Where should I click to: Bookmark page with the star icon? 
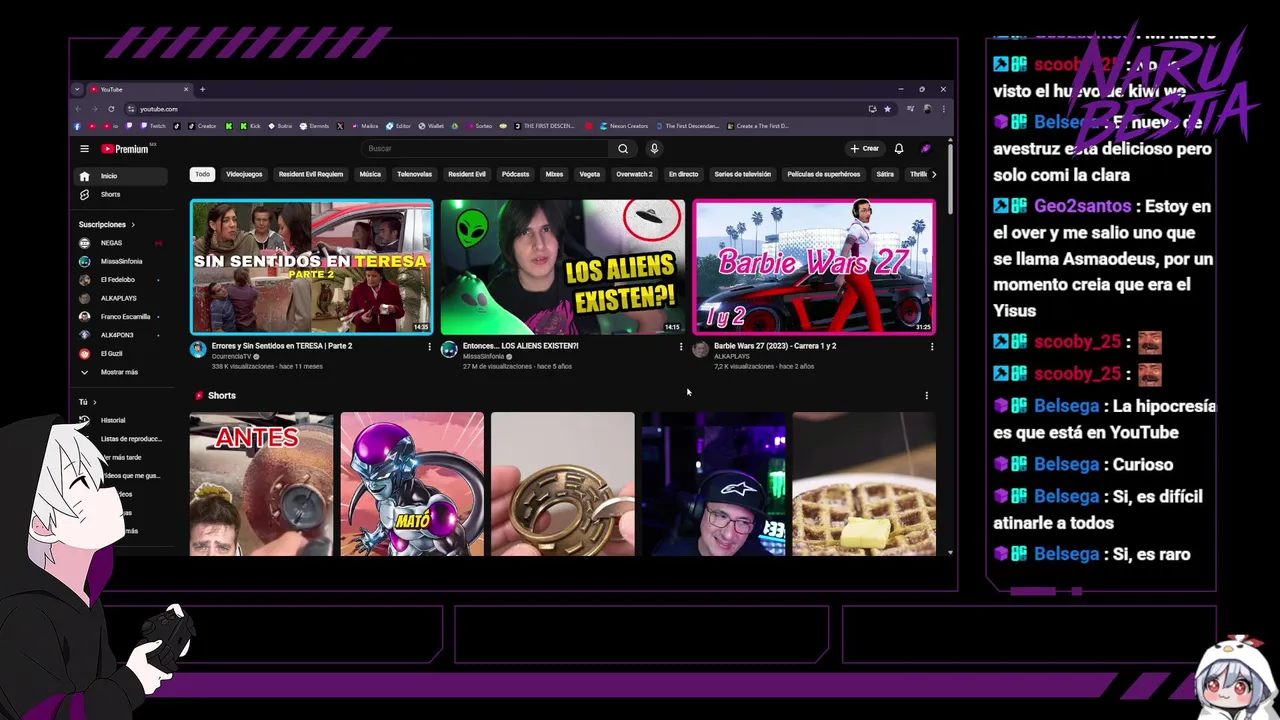coord(887,109)
